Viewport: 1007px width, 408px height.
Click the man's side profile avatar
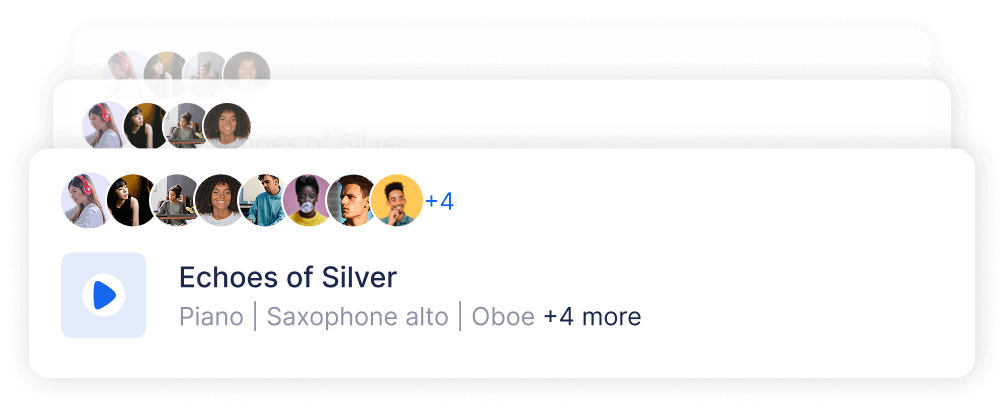351,200
